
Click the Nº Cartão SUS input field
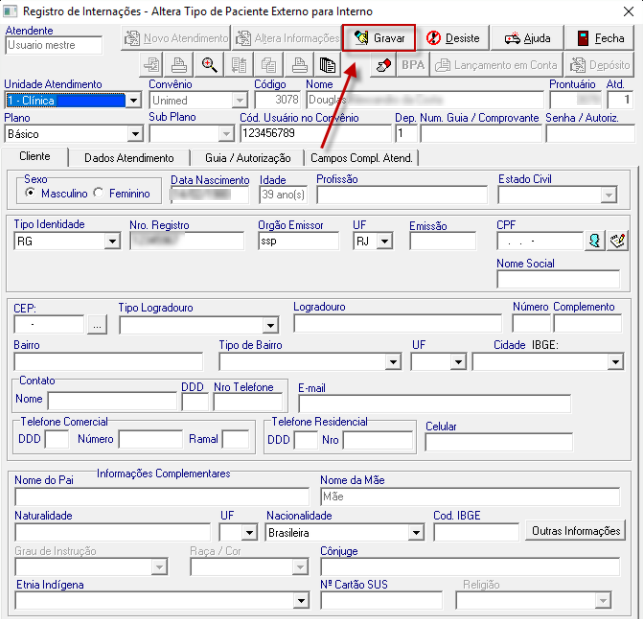[381, 601]
